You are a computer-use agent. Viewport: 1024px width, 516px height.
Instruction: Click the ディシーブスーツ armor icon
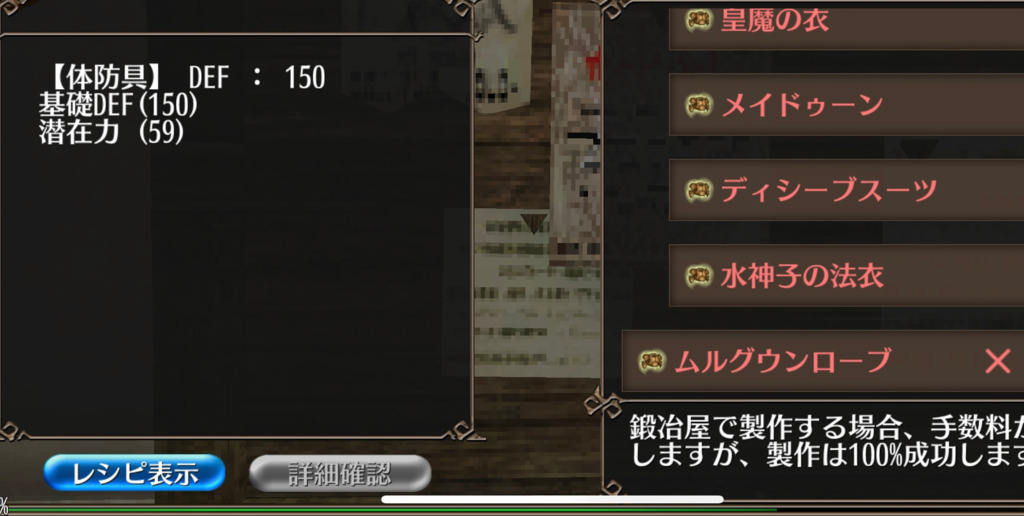point(699,190)
